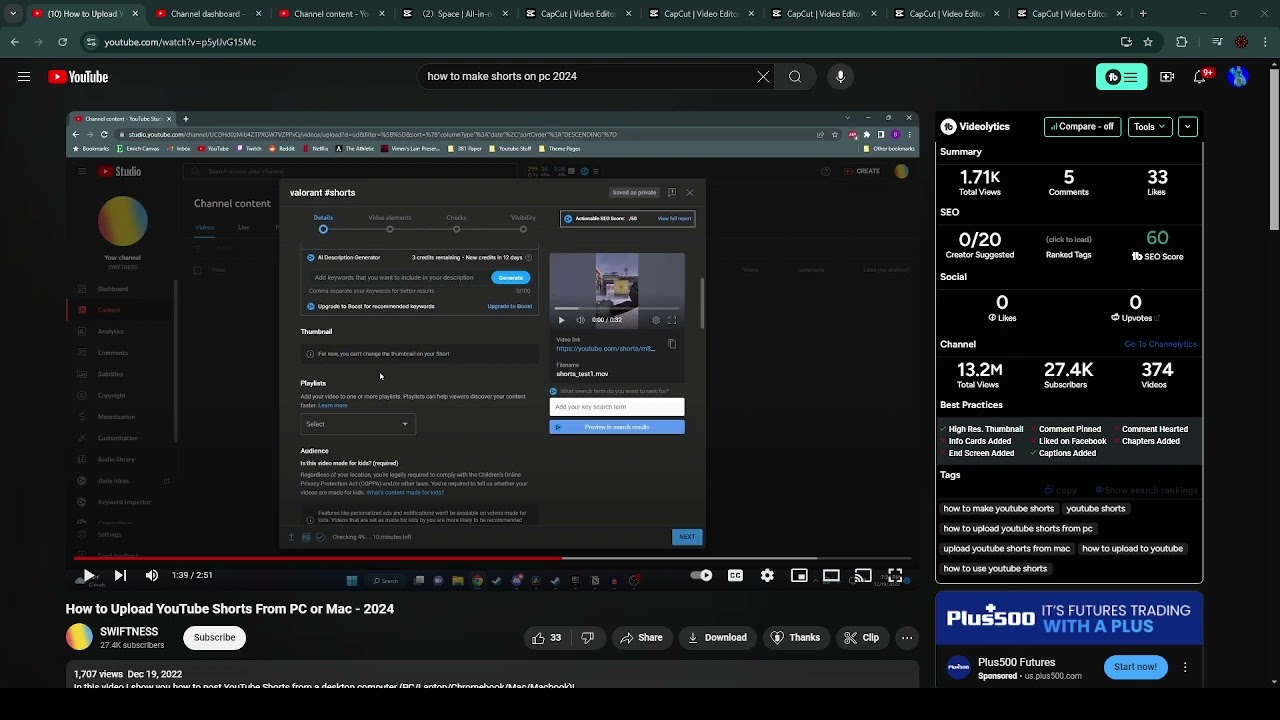Open the SWIFTNESS channel avatar

click(x=79, y=637)
